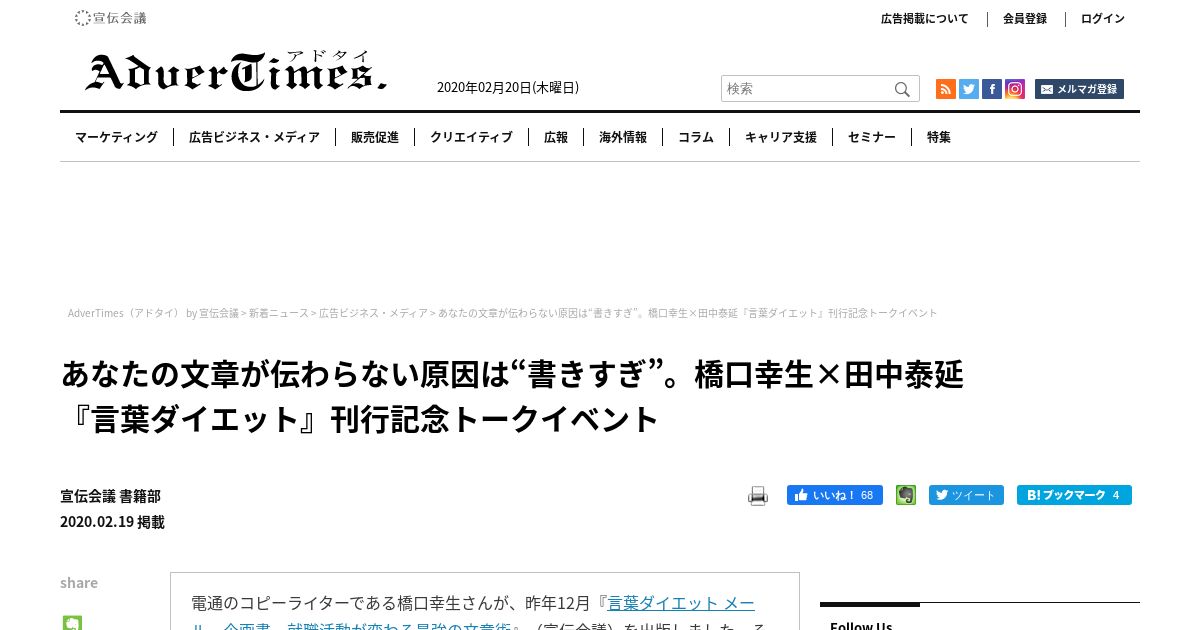The width and height of the screenshot is (1200, 630).
Task: Click the search magnifier icon
Action: pos(902,89)
